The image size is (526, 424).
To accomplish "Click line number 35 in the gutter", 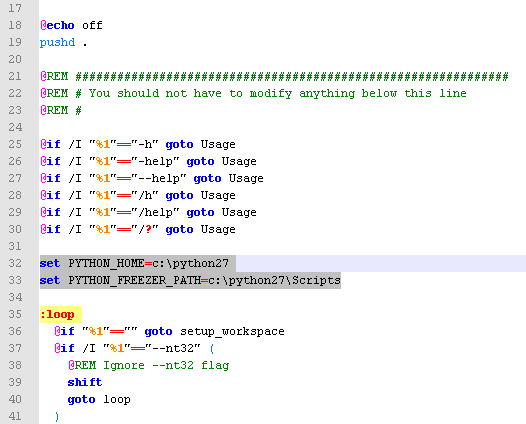I will point(15,314).
